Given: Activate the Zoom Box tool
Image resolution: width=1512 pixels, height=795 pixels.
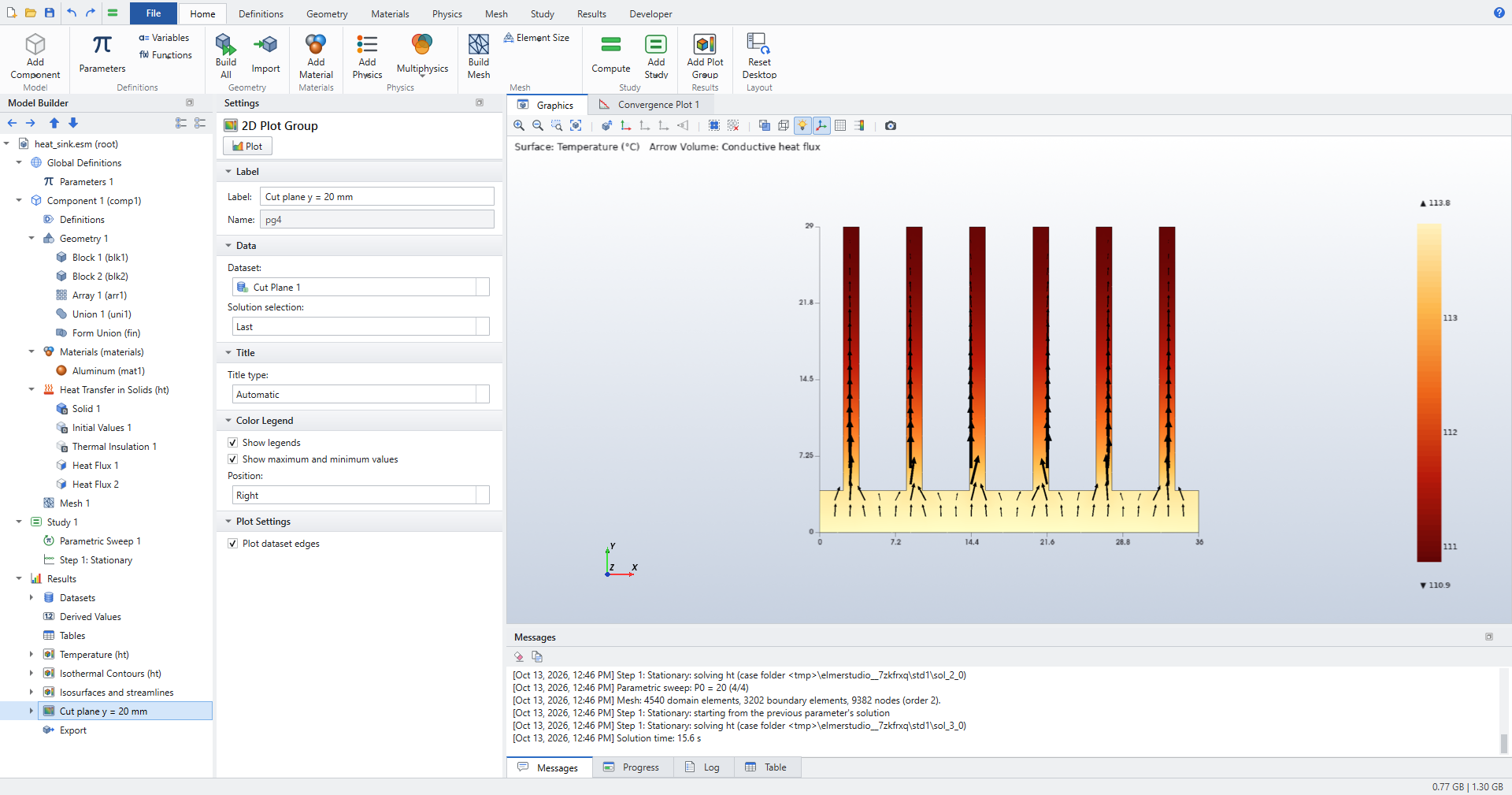Looking at the screenshot, I should 557,125.
